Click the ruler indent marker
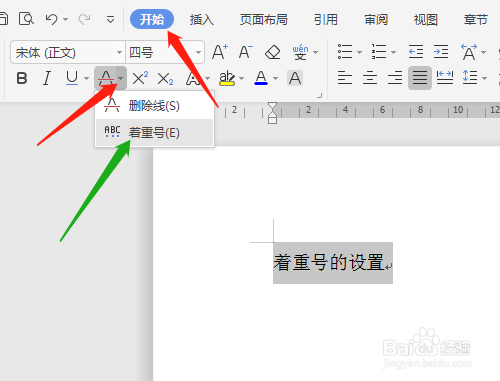The height and width of the screenshot is (381, 500). 272,113
